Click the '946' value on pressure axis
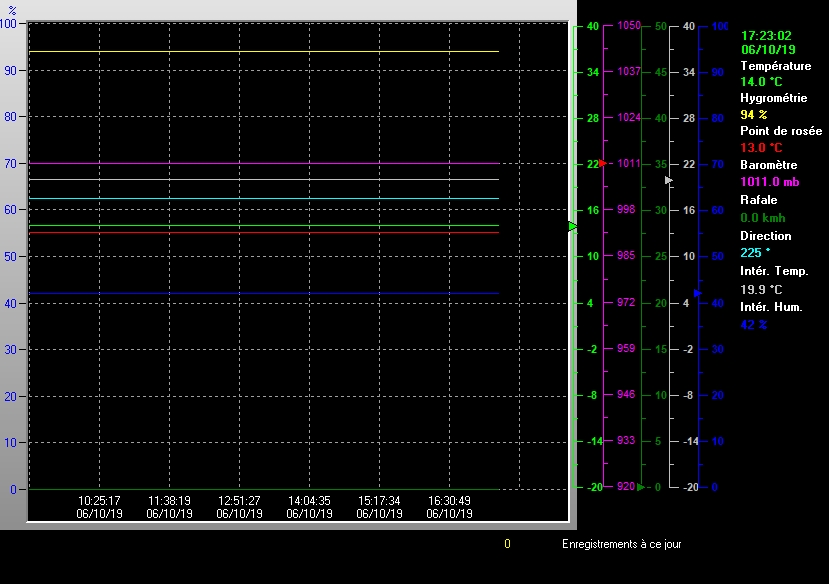 [626, 394]
